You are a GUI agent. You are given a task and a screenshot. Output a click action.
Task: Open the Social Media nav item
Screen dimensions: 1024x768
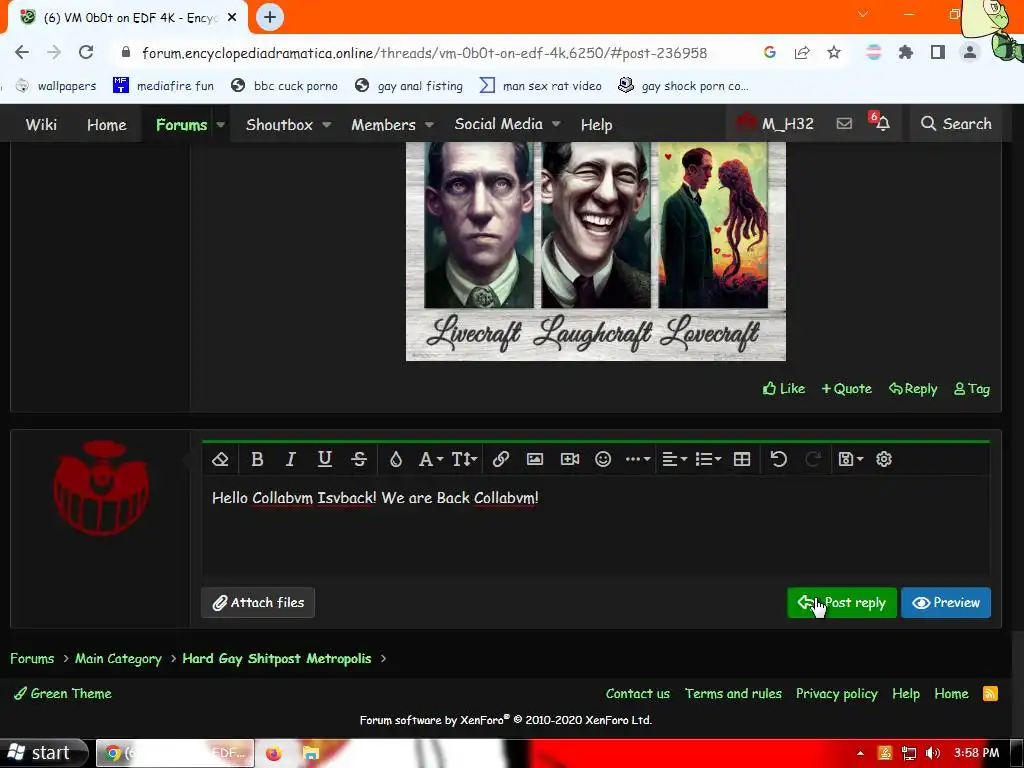(498, 124)
